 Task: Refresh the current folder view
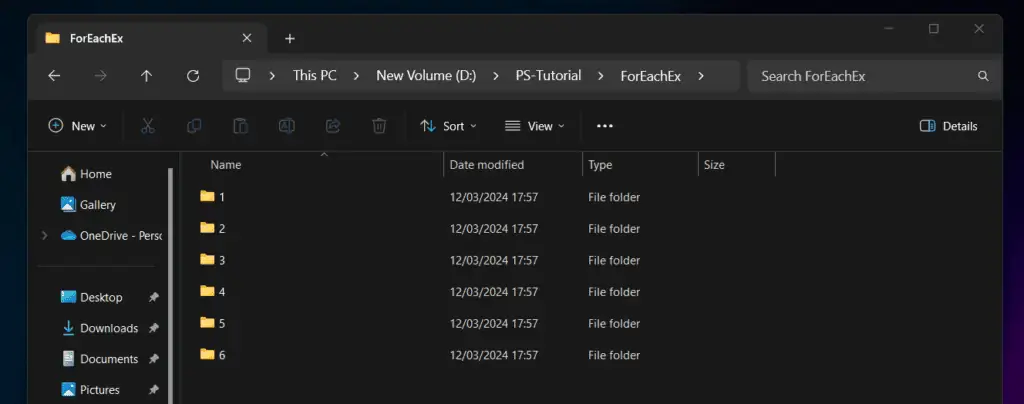point(193,75)
